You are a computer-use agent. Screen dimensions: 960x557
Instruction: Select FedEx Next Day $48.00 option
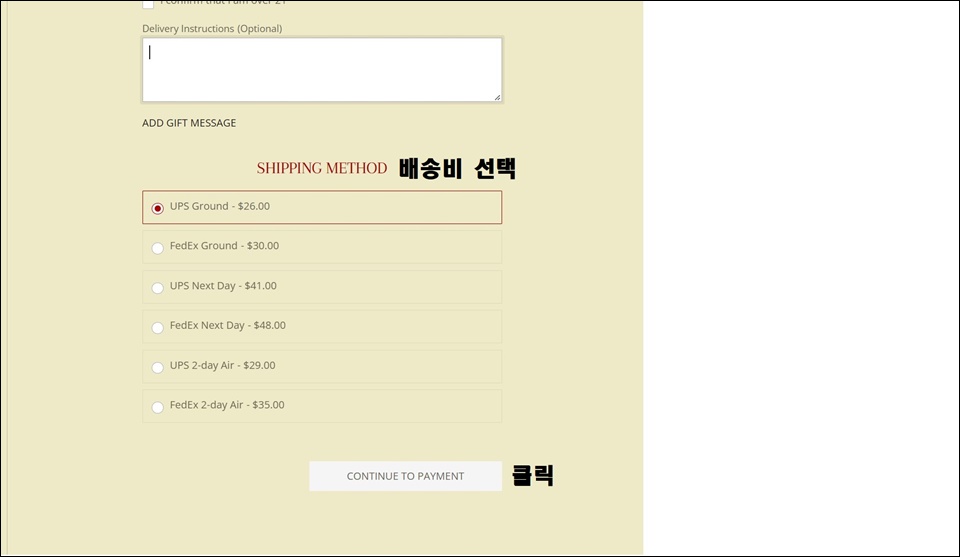[322, 326]
